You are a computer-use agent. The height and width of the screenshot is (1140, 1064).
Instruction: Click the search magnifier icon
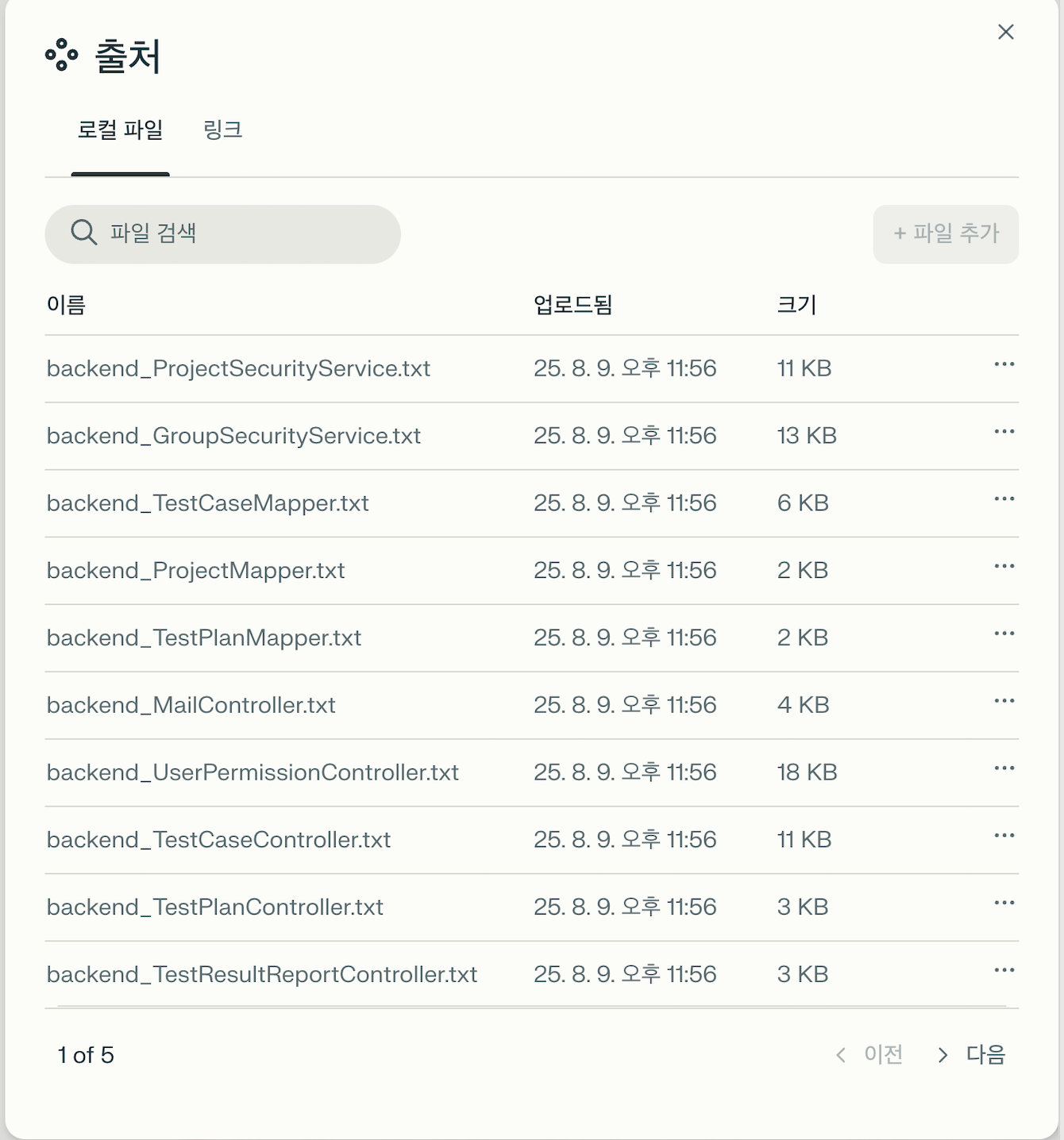coord(83,233)
